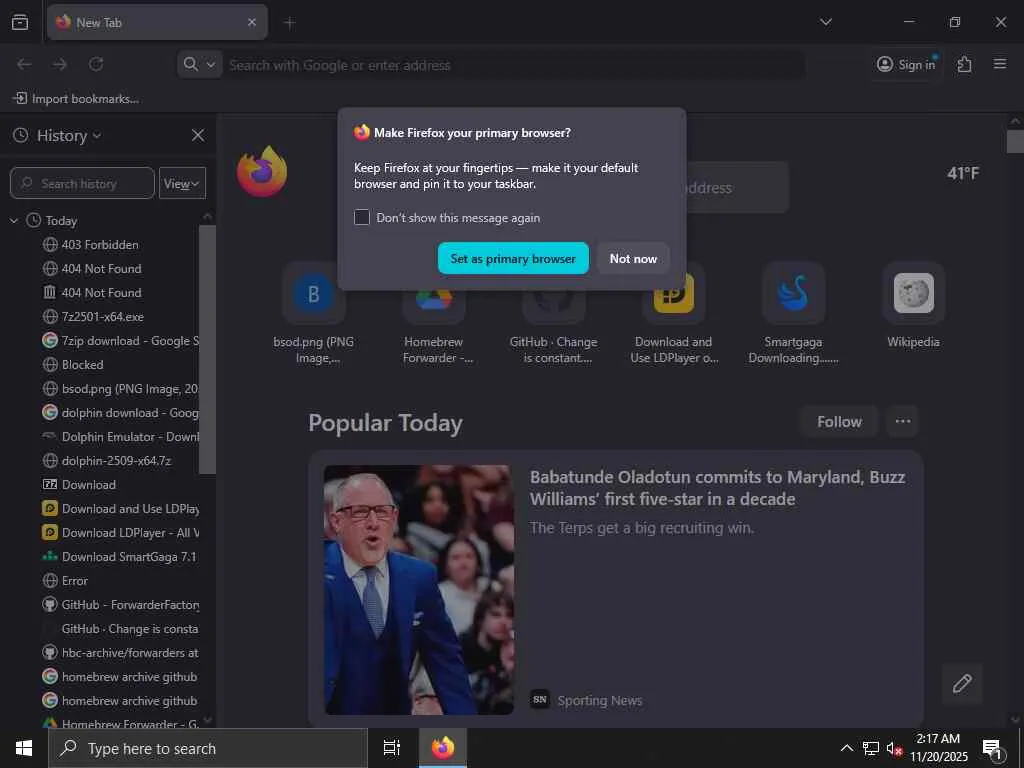Screen dimensions: 1024x768
Task: Close the History sidebar
Action: (x=198, y=135)
